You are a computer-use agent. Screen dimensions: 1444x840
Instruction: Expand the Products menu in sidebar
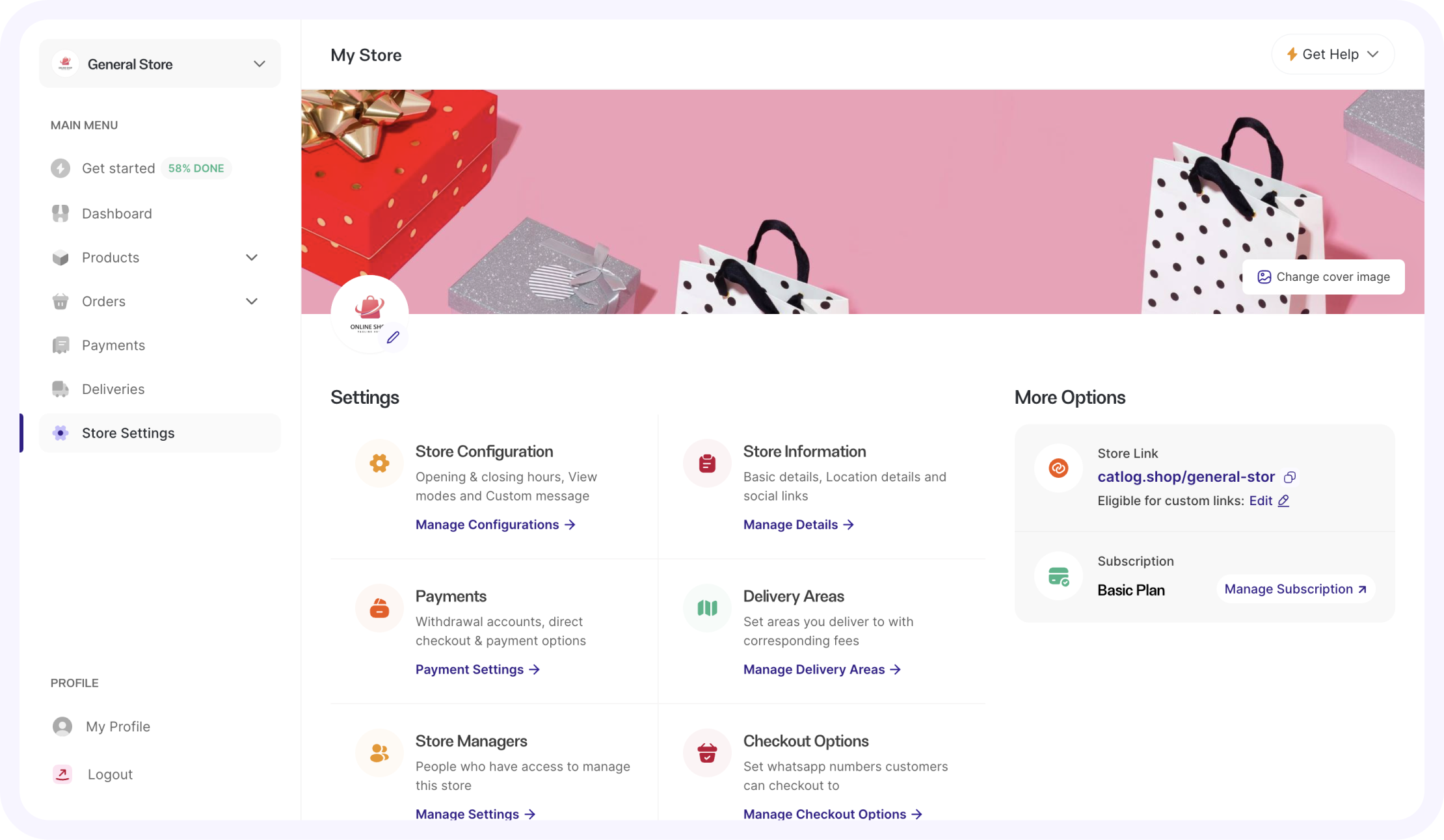[x=252, y=257]
